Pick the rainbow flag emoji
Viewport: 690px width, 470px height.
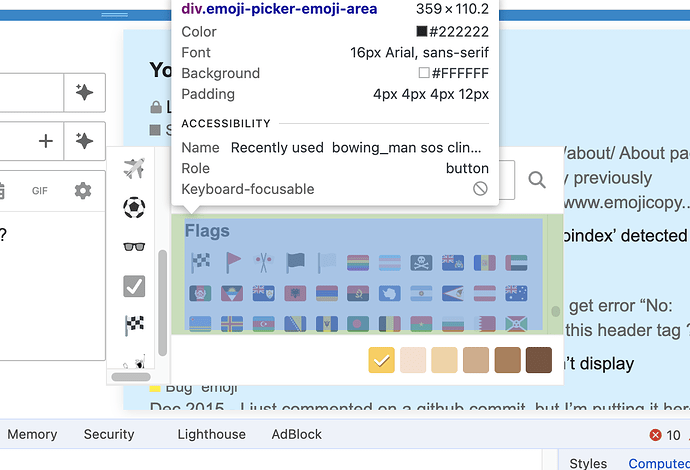pyautogui.click(x=358, y=263)
